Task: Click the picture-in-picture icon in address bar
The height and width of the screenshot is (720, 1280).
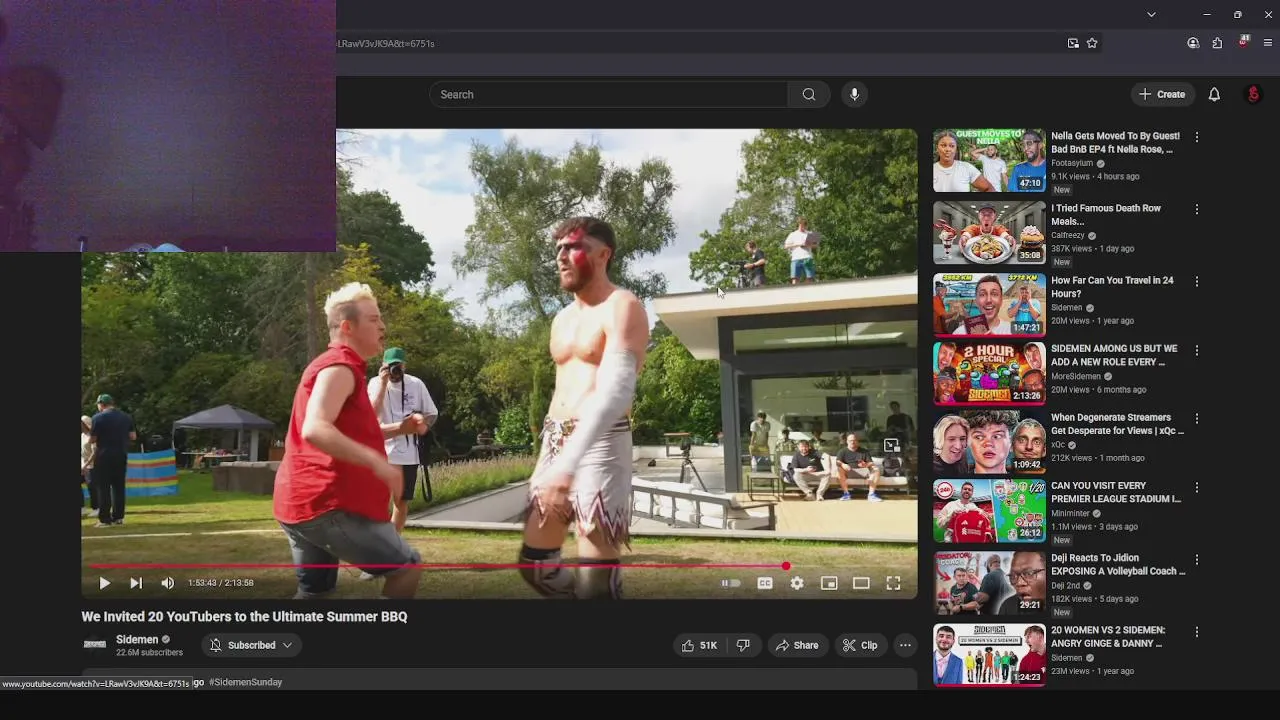Action: tap(1073, 43)
